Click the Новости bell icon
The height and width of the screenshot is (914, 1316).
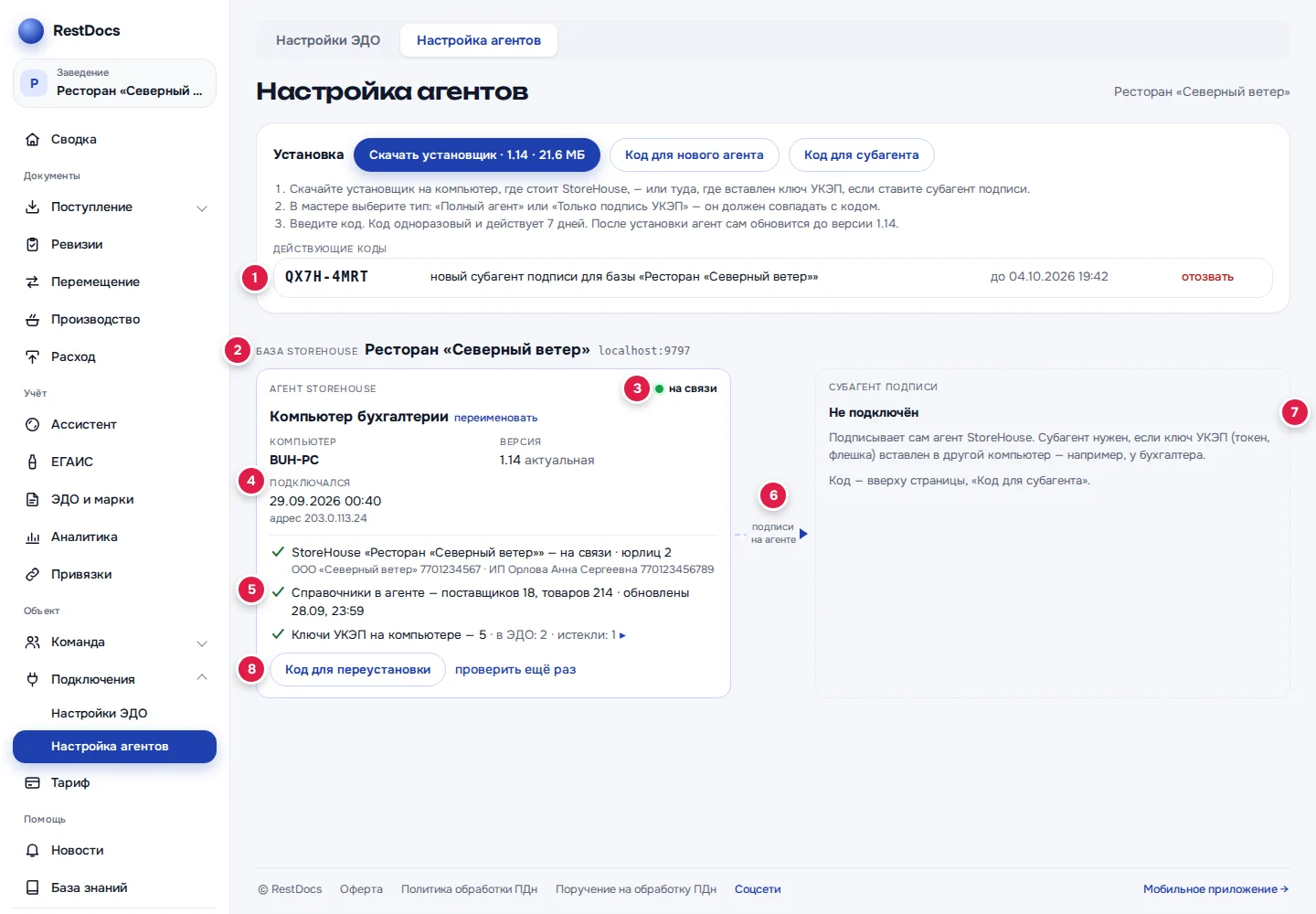(33, 851)
